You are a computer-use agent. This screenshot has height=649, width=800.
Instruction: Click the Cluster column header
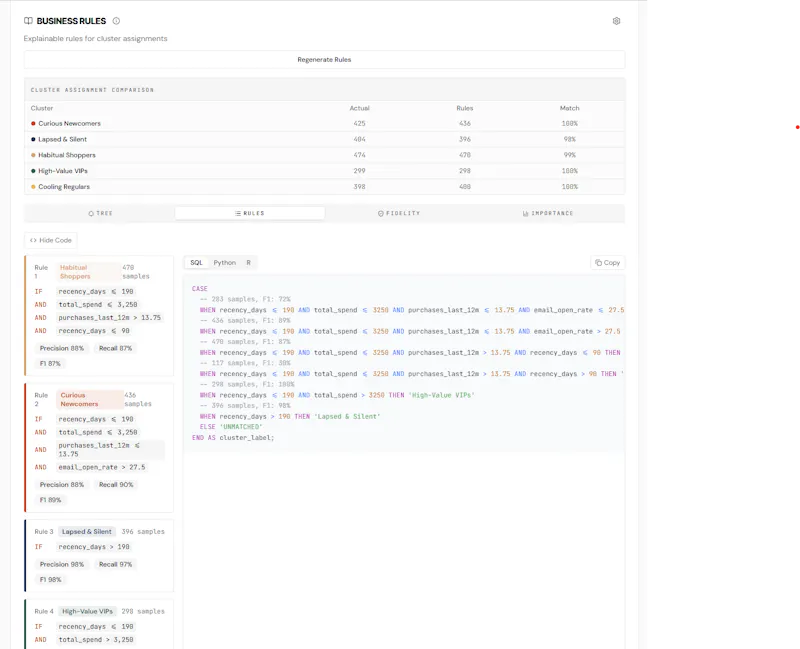pyautogui.click(x=42, y=108)
